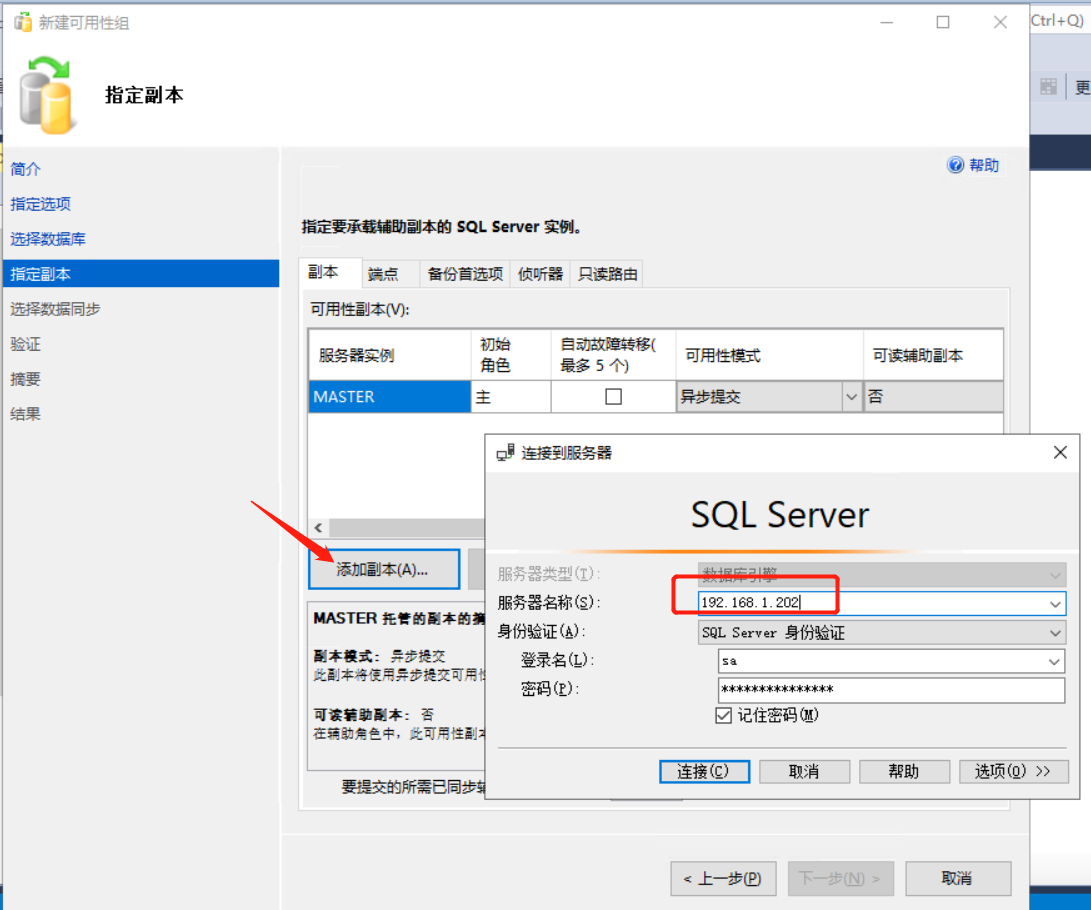Screen dimensions: 1091x910
Task: Open the disabled server type dropdown
Action: pos(1055,575)
